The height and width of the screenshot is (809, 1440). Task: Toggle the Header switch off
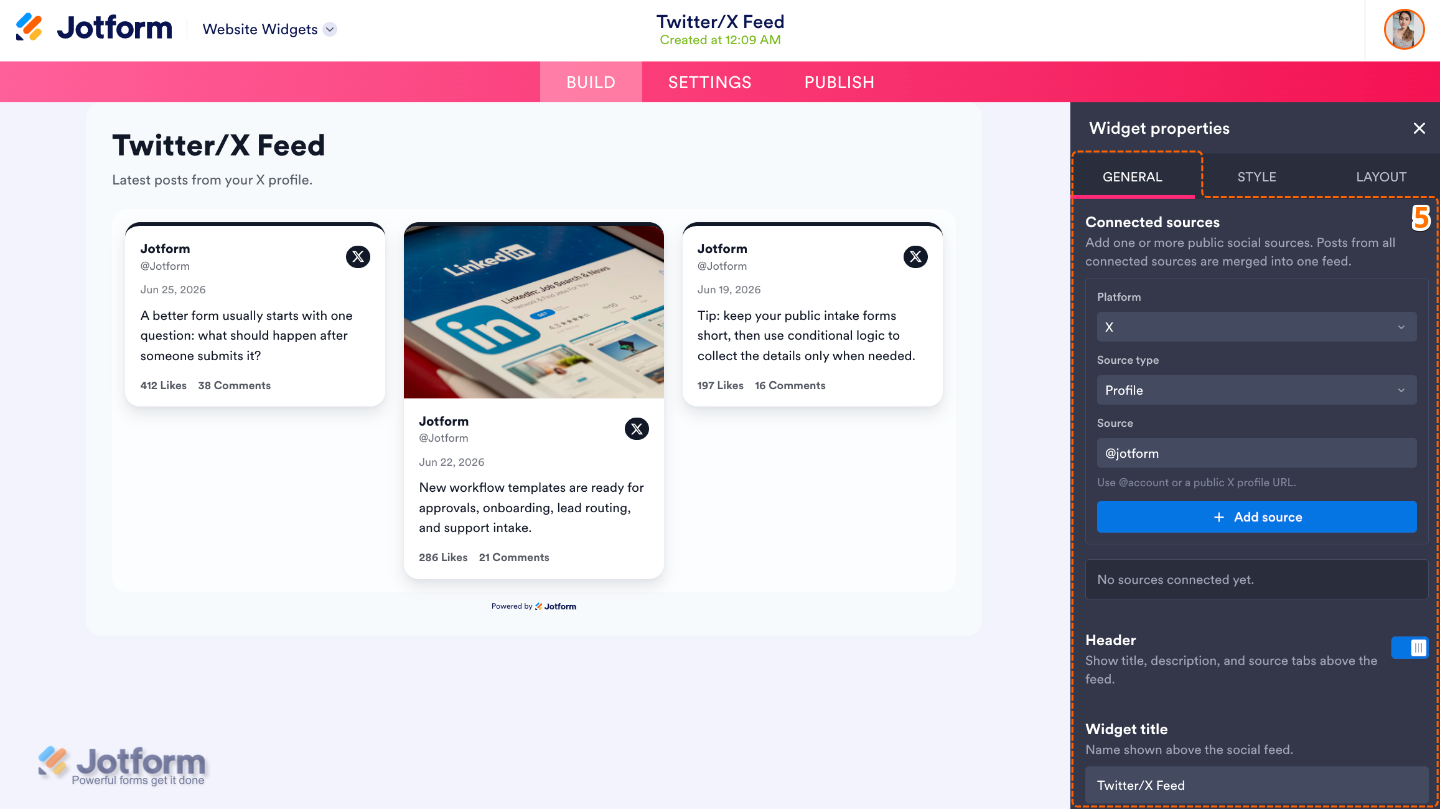coord(1410,648)
